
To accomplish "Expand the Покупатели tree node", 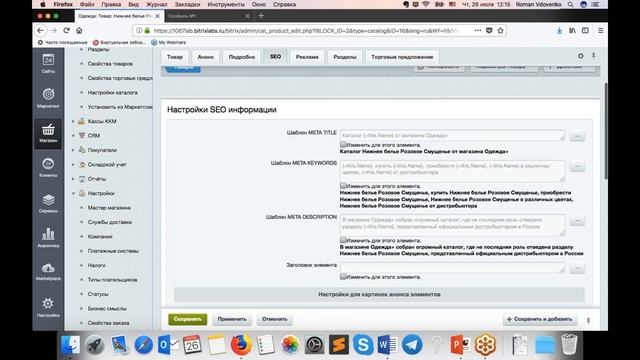I will pos(73,150).
